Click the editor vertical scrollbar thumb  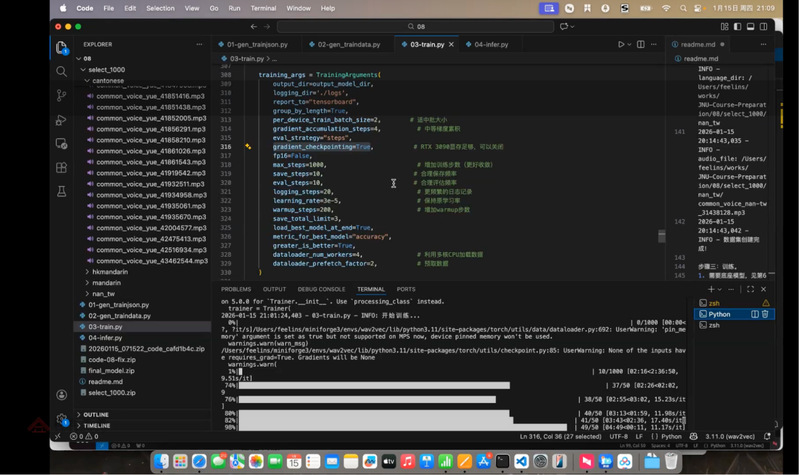660,236
